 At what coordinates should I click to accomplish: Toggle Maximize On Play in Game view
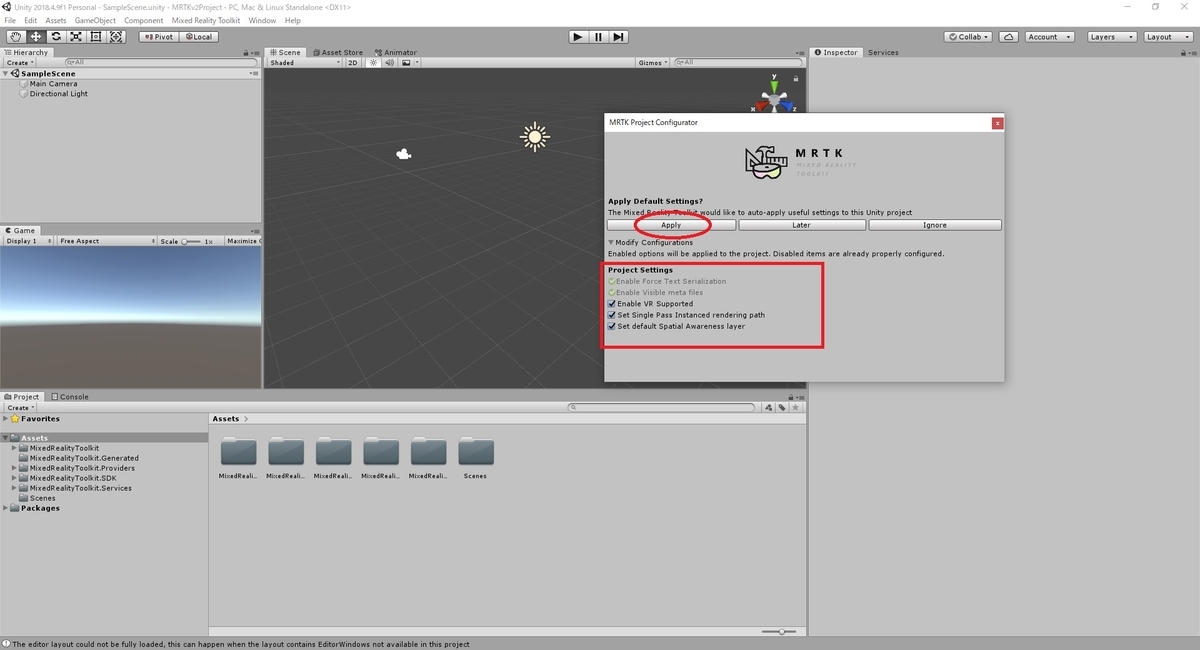coord(243,241)
